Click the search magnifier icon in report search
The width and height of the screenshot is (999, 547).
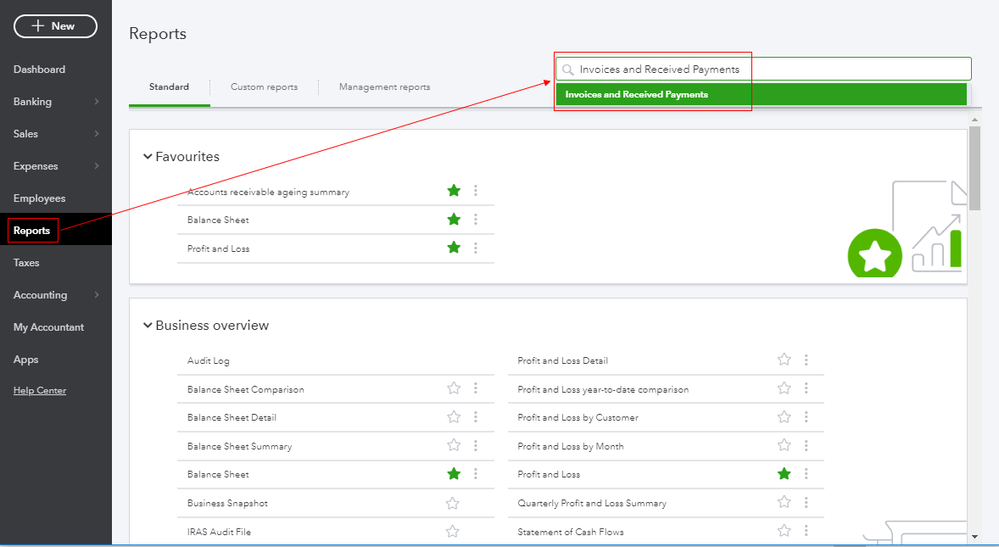click(568, 70)
